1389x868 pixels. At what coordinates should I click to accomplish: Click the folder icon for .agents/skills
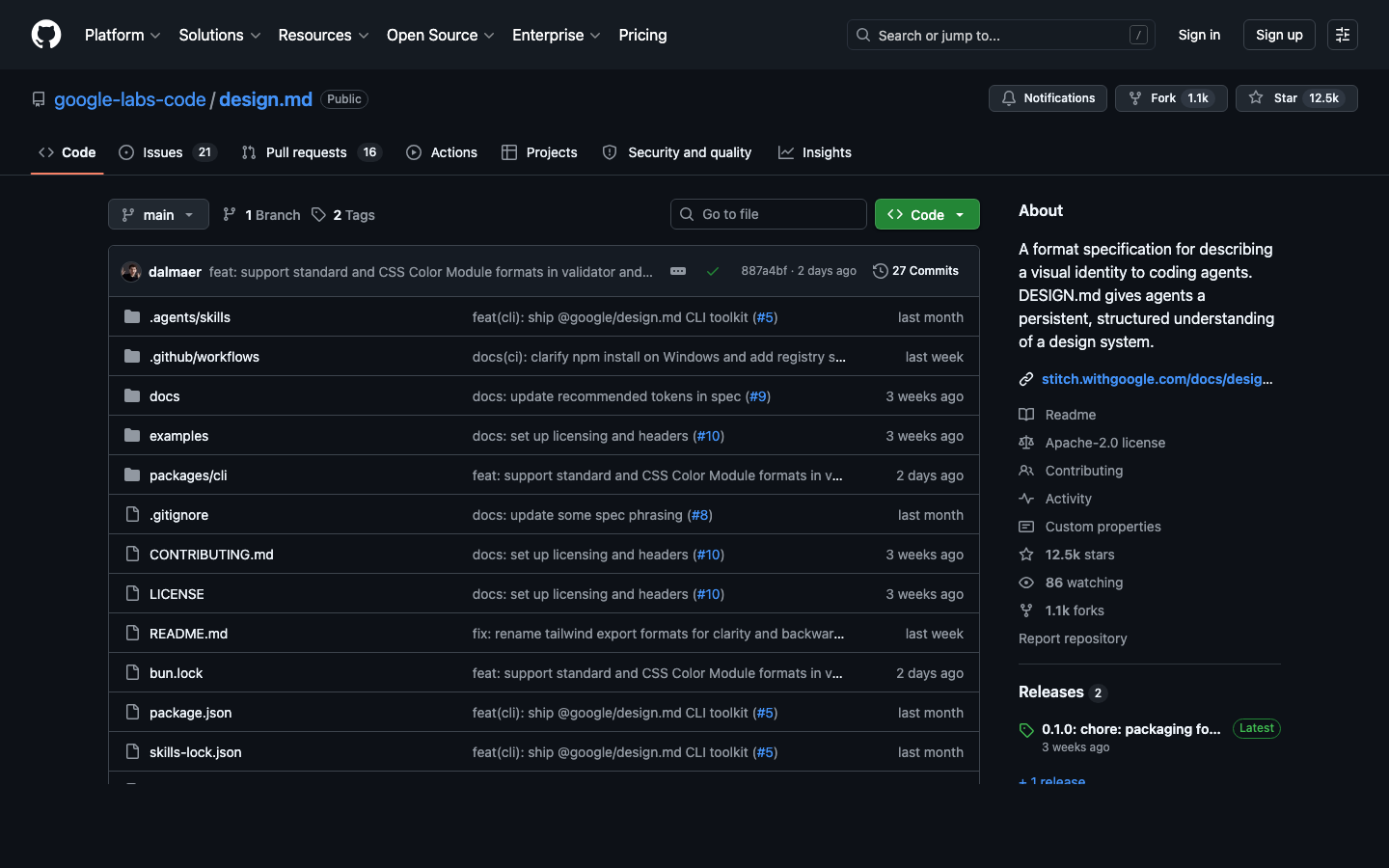pyautogui.click(x=132, y=316)
